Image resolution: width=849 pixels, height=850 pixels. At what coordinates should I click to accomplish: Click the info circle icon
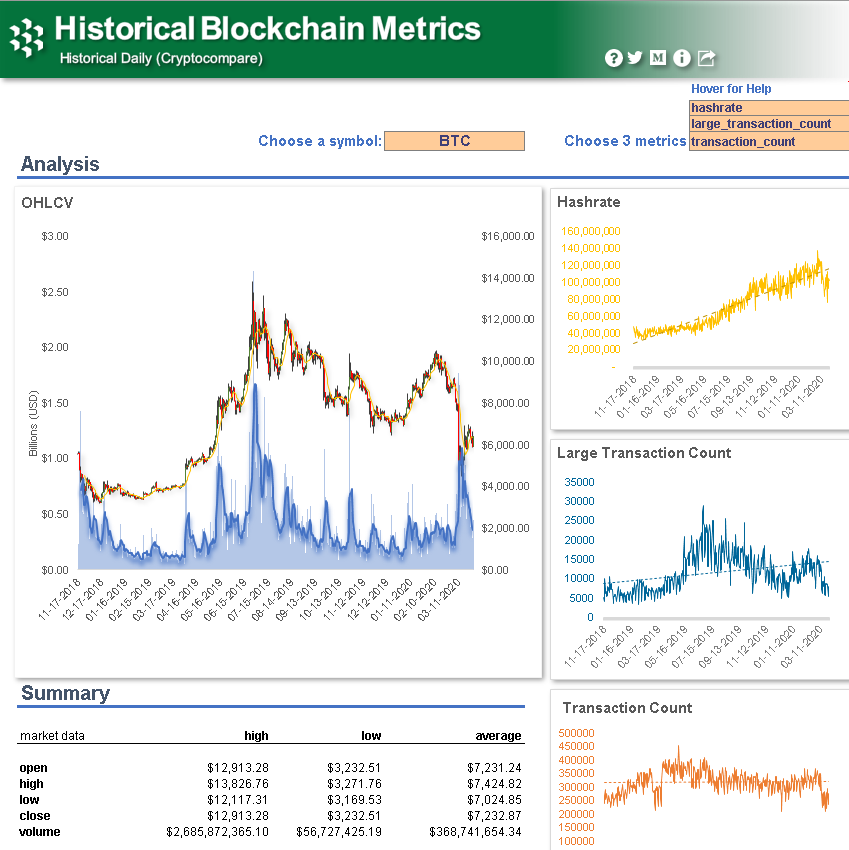[681, 58]
